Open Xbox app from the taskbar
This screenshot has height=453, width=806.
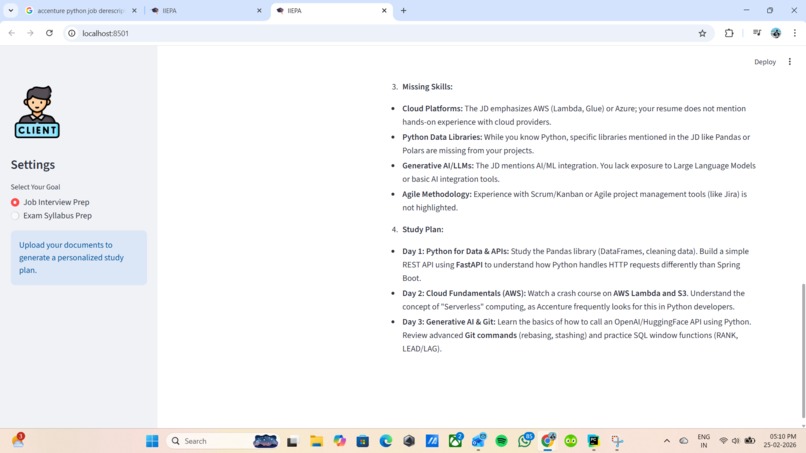[x=455, y=441]
